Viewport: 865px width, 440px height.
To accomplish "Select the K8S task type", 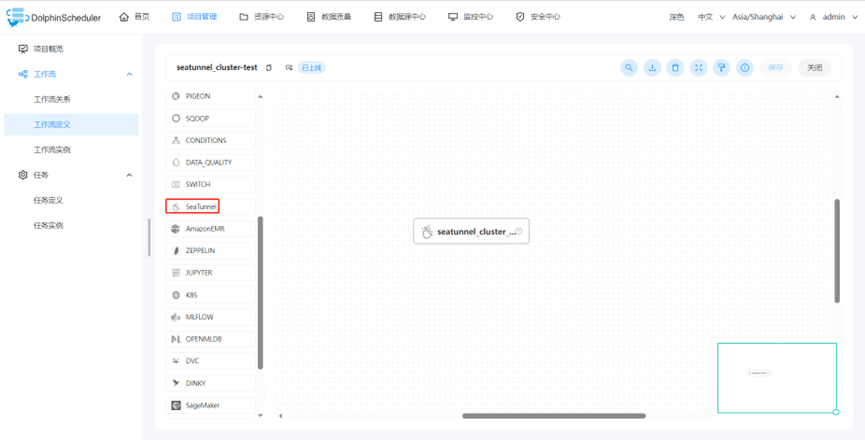I will [211, 295].
